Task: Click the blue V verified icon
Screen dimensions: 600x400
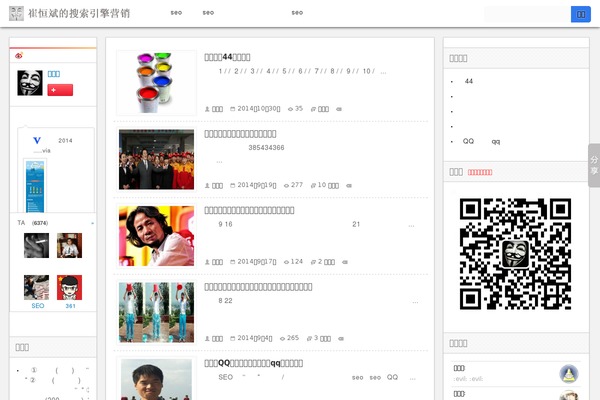Action: pyautogui.click(x=37, y=140)
